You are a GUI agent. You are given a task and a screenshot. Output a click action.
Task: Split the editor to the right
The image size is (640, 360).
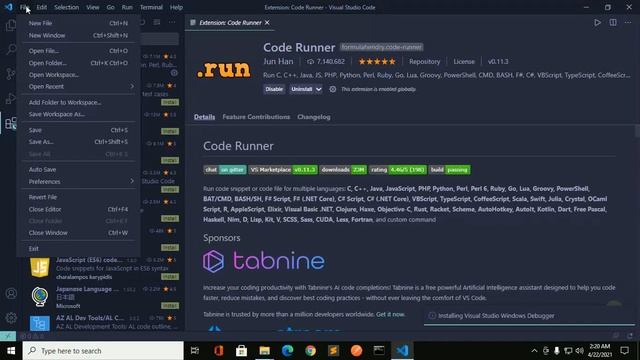click(613, 22)
